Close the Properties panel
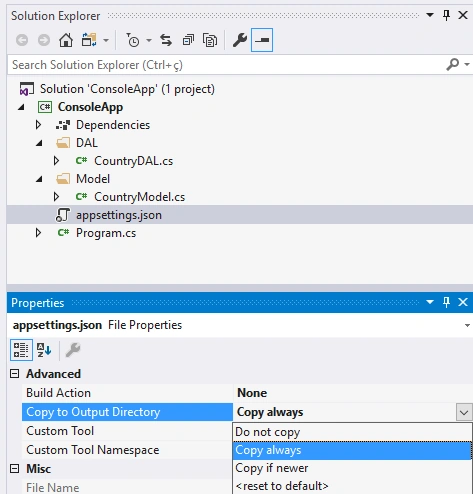This screenshot has width=473, height=494. (x=463, y=302)
